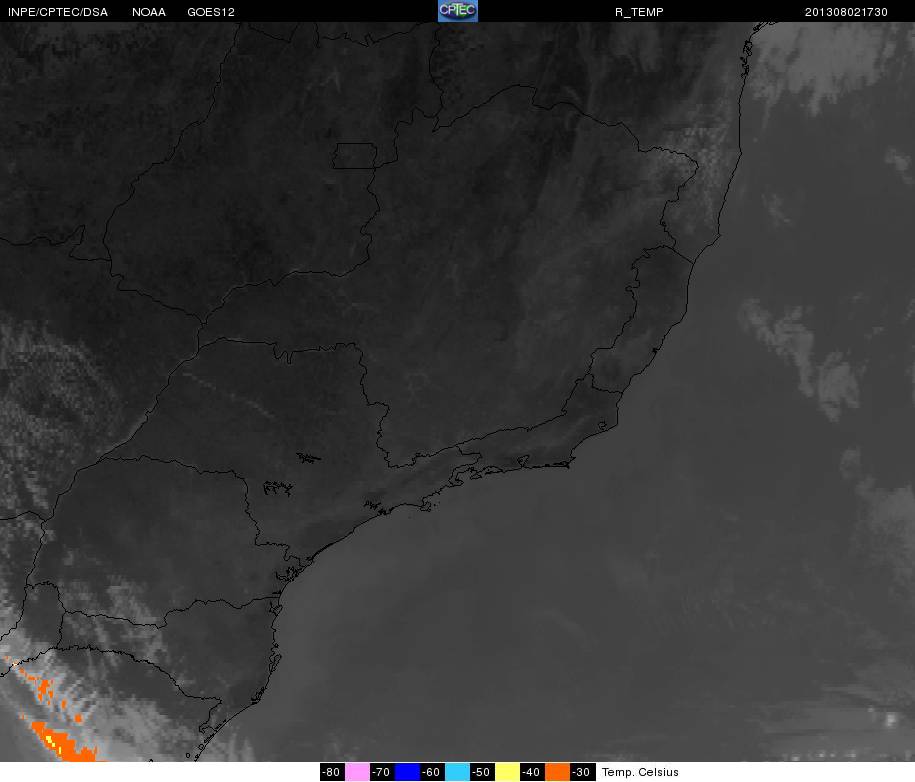
Task: Select the cyan -60 color swatch
Action: pyautogui.click(x=458, y=772)
